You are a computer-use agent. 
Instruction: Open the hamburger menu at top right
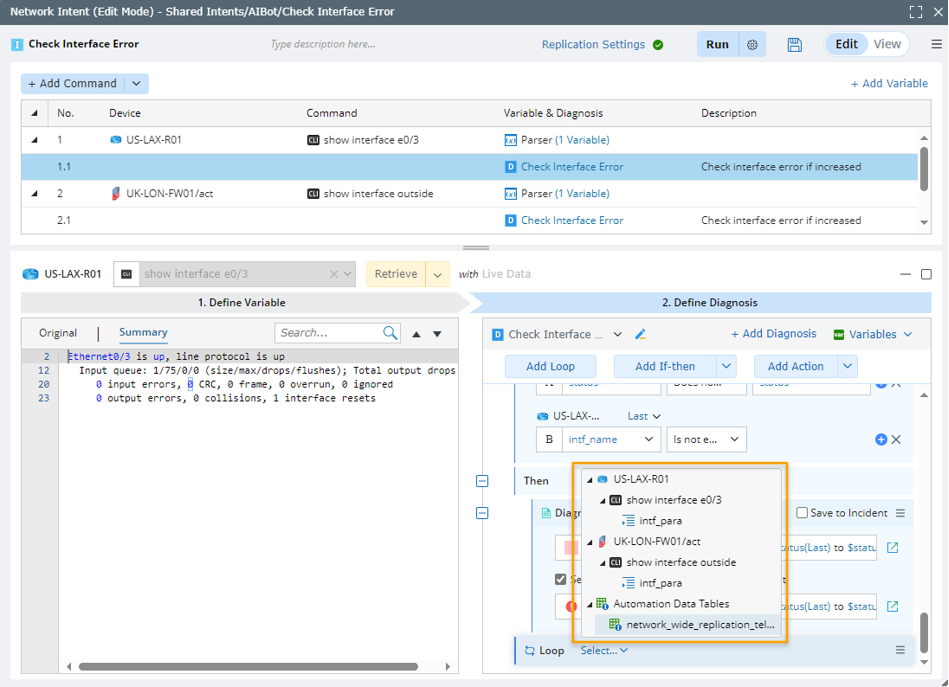(x=936, y=45)
